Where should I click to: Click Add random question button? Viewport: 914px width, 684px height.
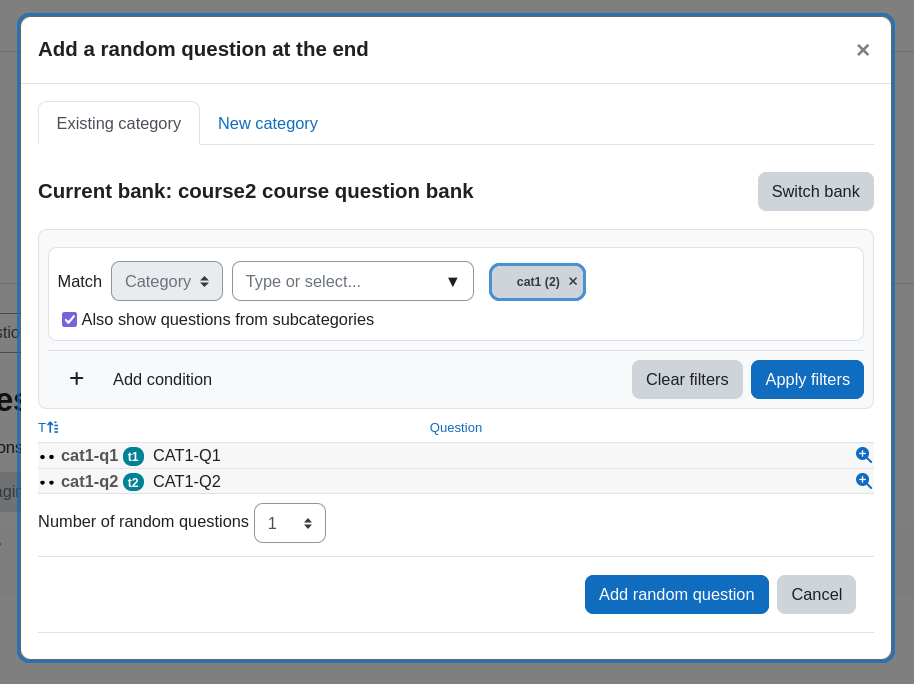(677, 594)
